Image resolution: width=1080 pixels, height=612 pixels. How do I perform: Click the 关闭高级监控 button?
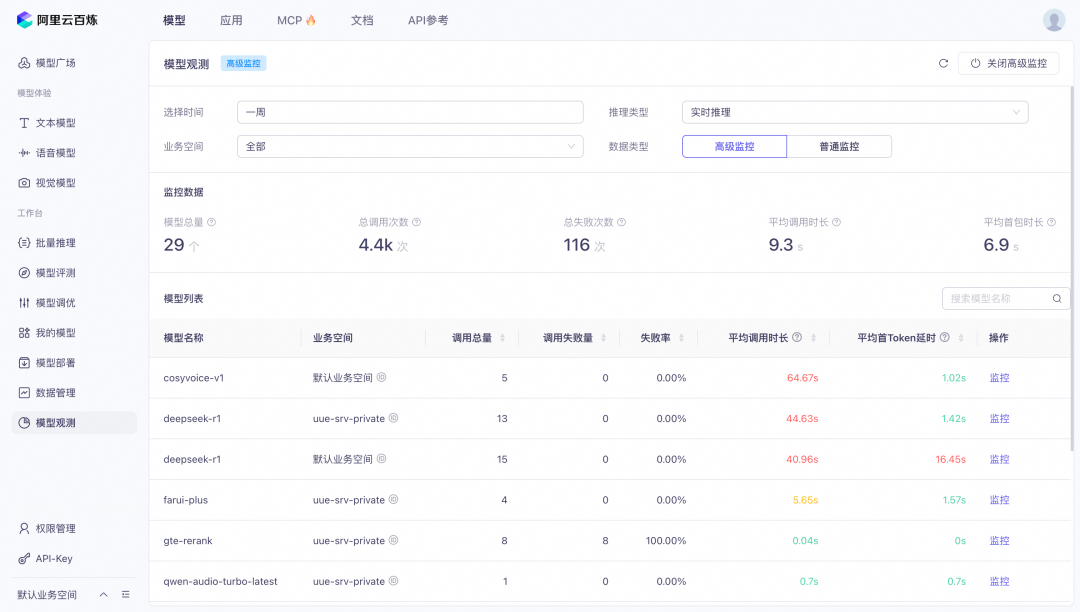tap(1008, 63)
